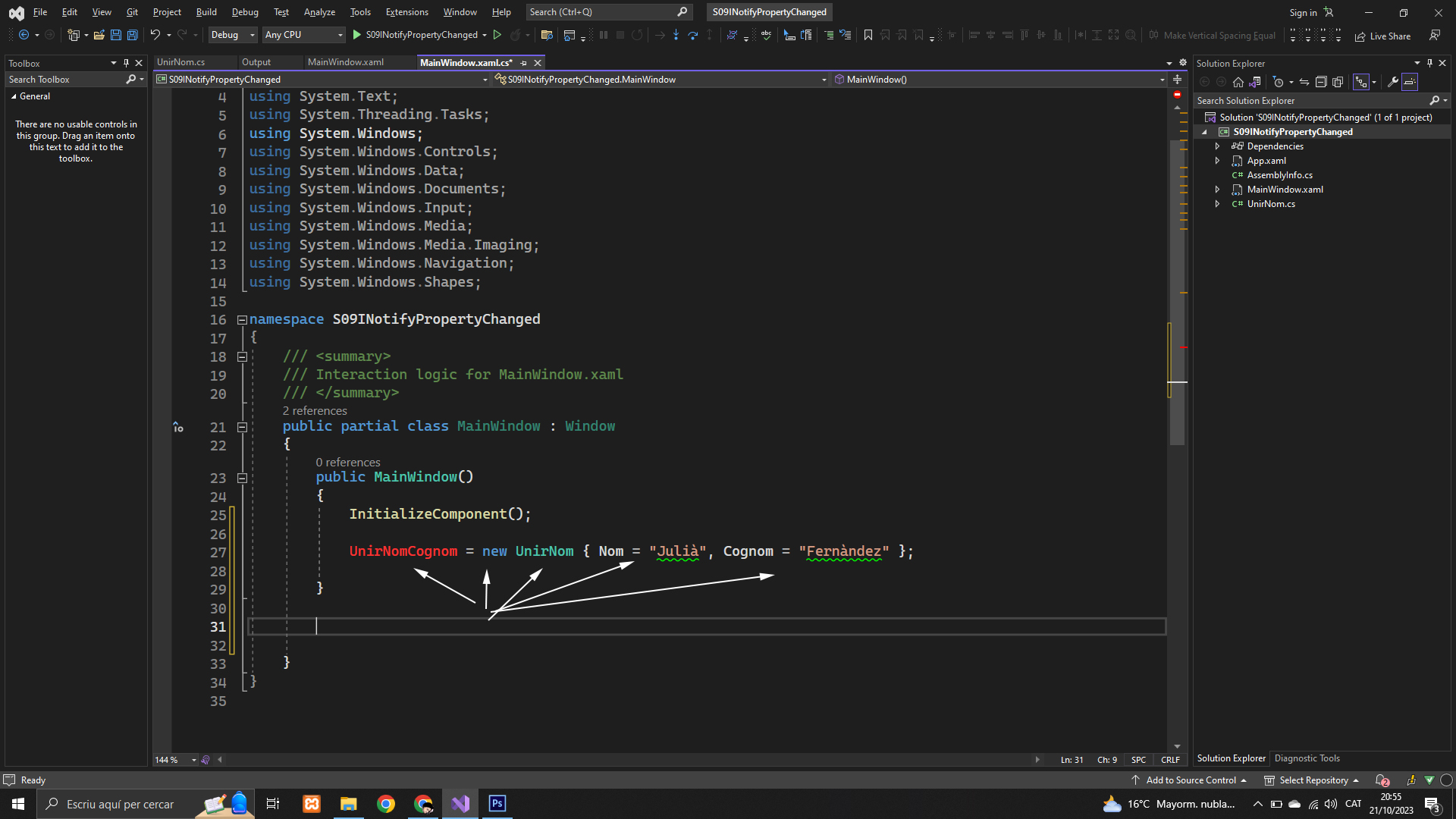Toggle the nested files view in Solution Explorer

(x=1361, y=82)
